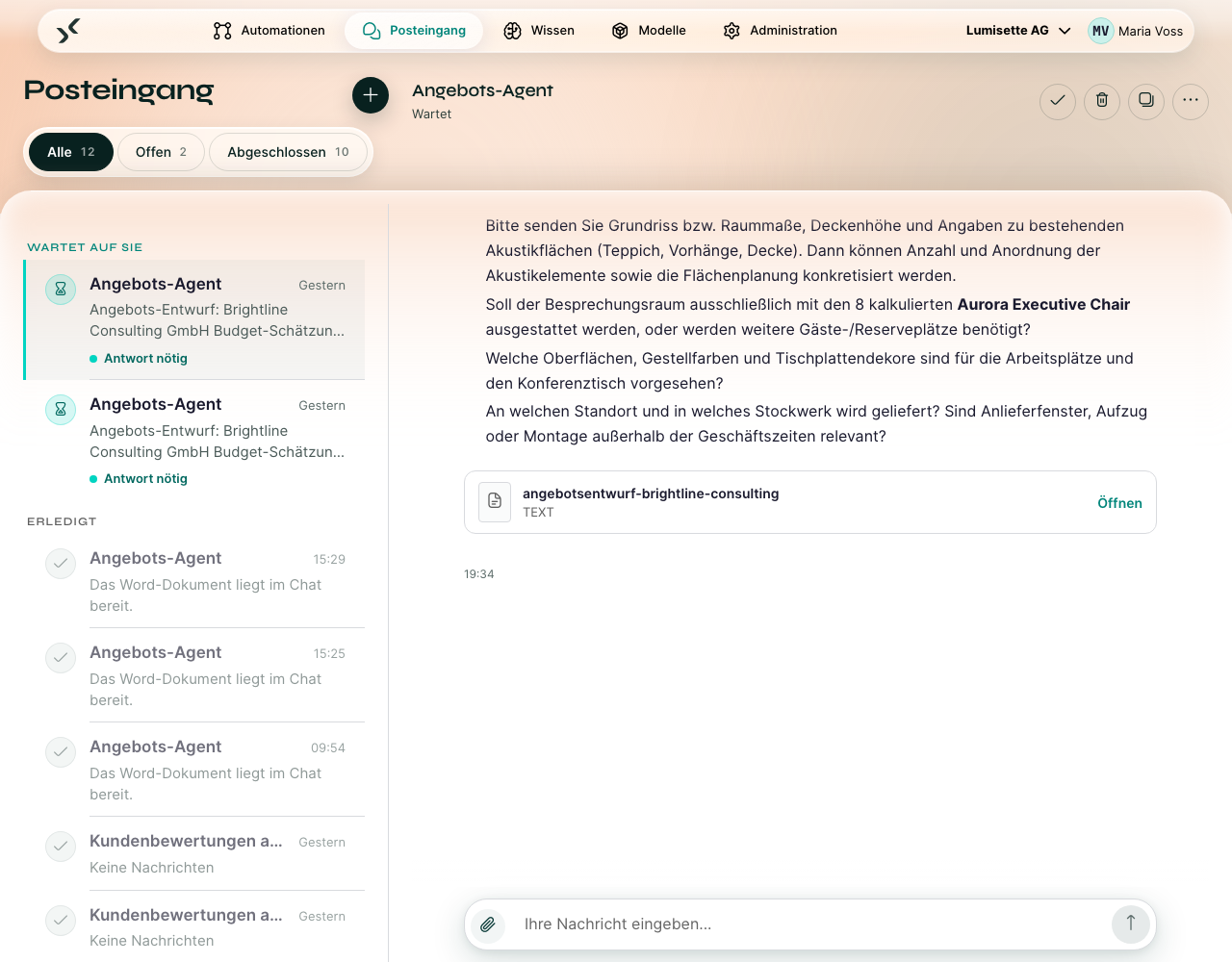Viewport: 1232px width, 962px height.
Task: Delete conversation using trash icon
Action: pyautogui.click(x=1102, y=100)
